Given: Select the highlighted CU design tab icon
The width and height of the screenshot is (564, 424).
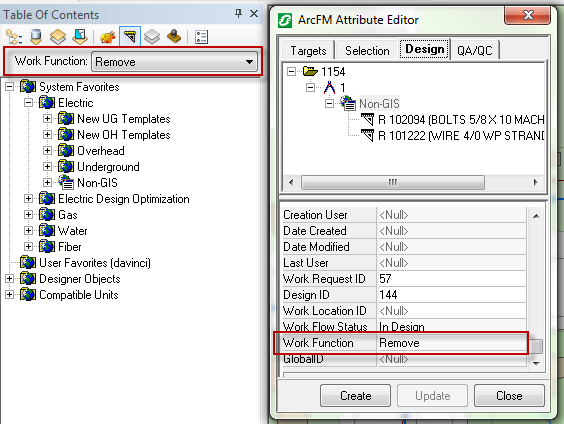Looking at the screenshot, I should (130, 37).
